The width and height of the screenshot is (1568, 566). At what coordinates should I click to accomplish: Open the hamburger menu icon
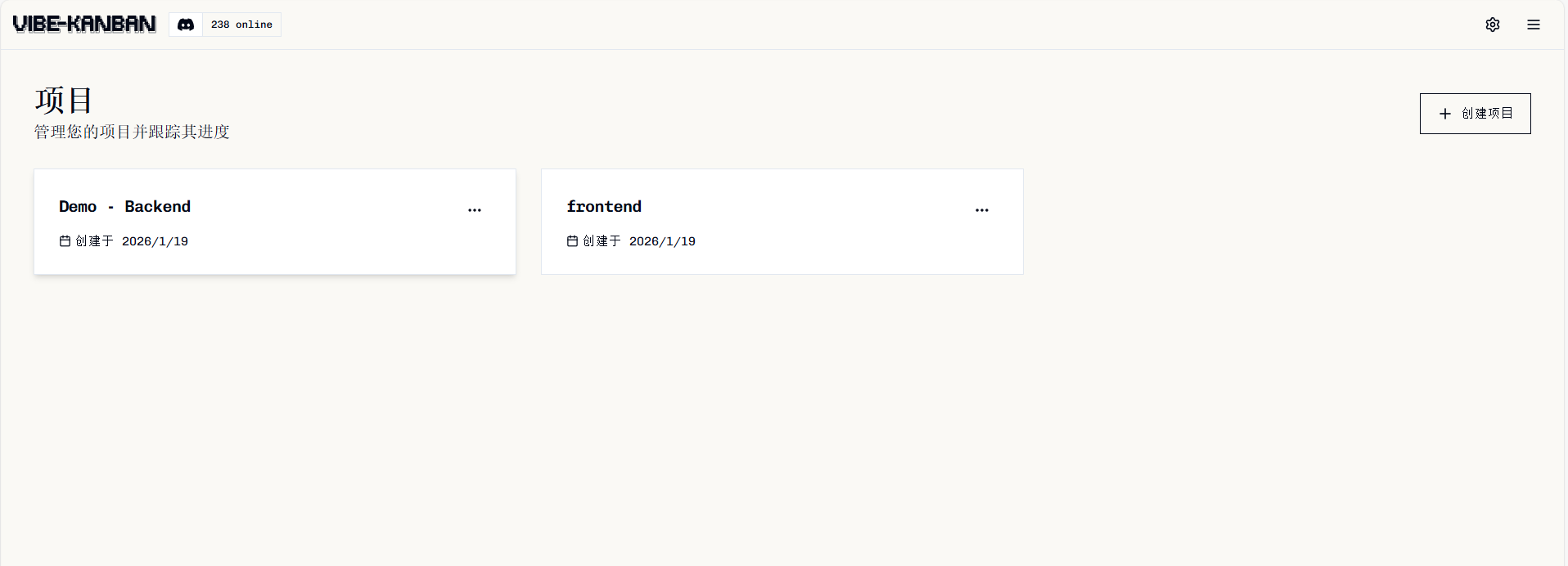pyautogui.click(x=1534, y=25)
